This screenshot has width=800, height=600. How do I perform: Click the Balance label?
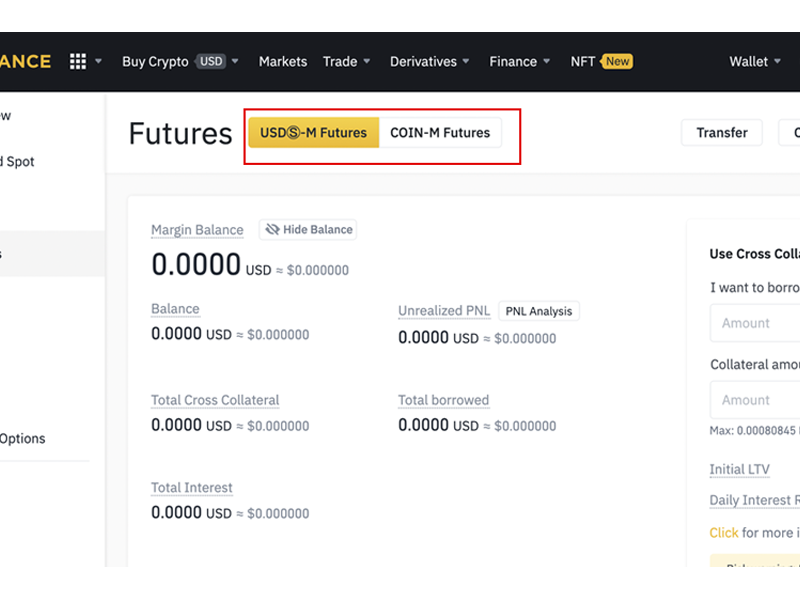pos(175,309)
